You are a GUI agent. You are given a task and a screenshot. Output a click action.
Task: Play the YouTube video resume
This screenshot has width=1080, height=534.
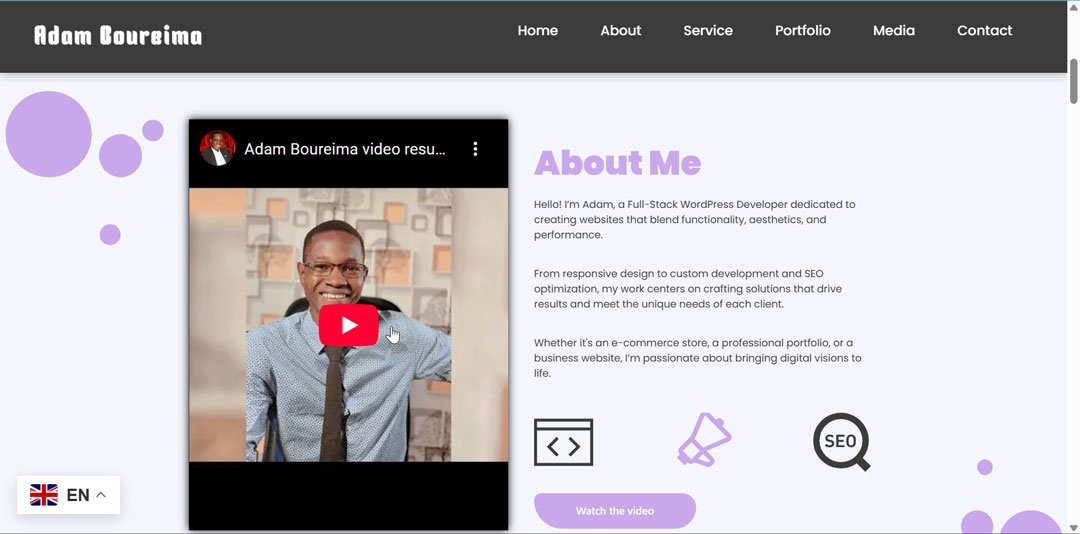pyautogui.click(x=348, y=325)
